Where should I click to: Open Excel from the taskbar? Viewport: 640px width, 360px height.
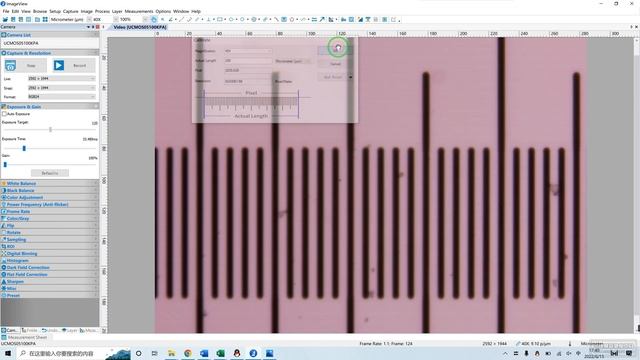click(220, 353)
